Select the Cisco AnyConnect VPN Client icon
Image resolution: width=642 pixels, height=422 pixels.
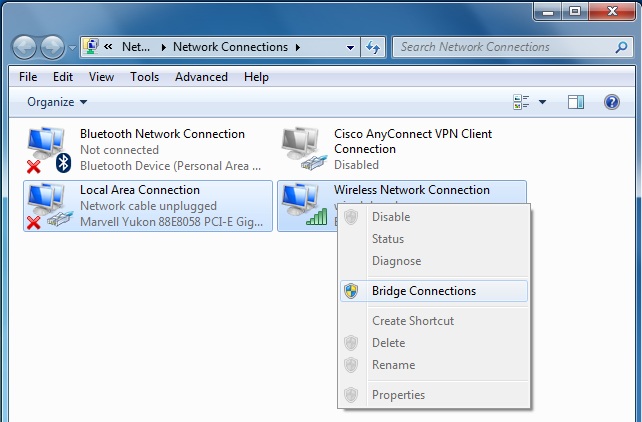[x=303, y=149]
